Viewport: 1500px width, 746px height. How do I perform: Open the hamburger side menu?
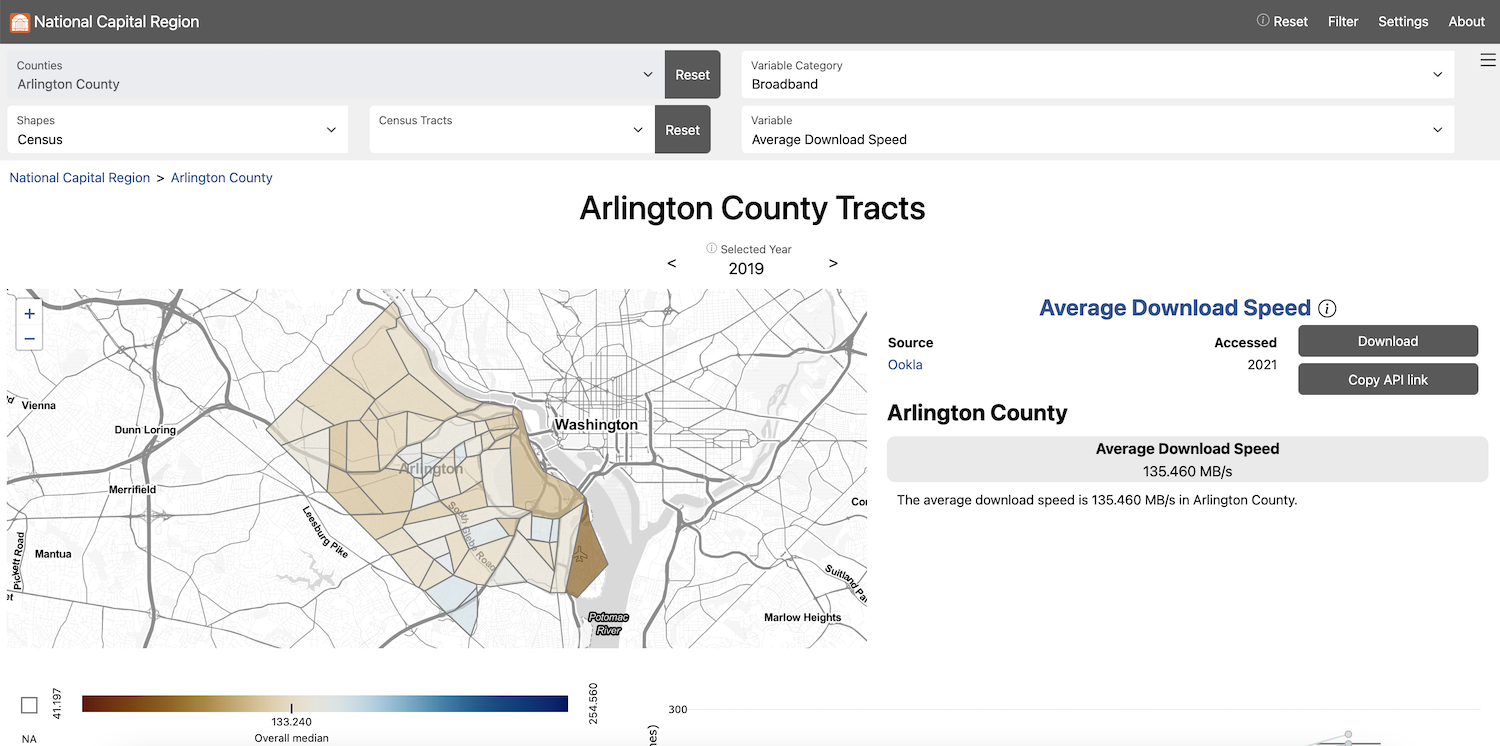1487,60
